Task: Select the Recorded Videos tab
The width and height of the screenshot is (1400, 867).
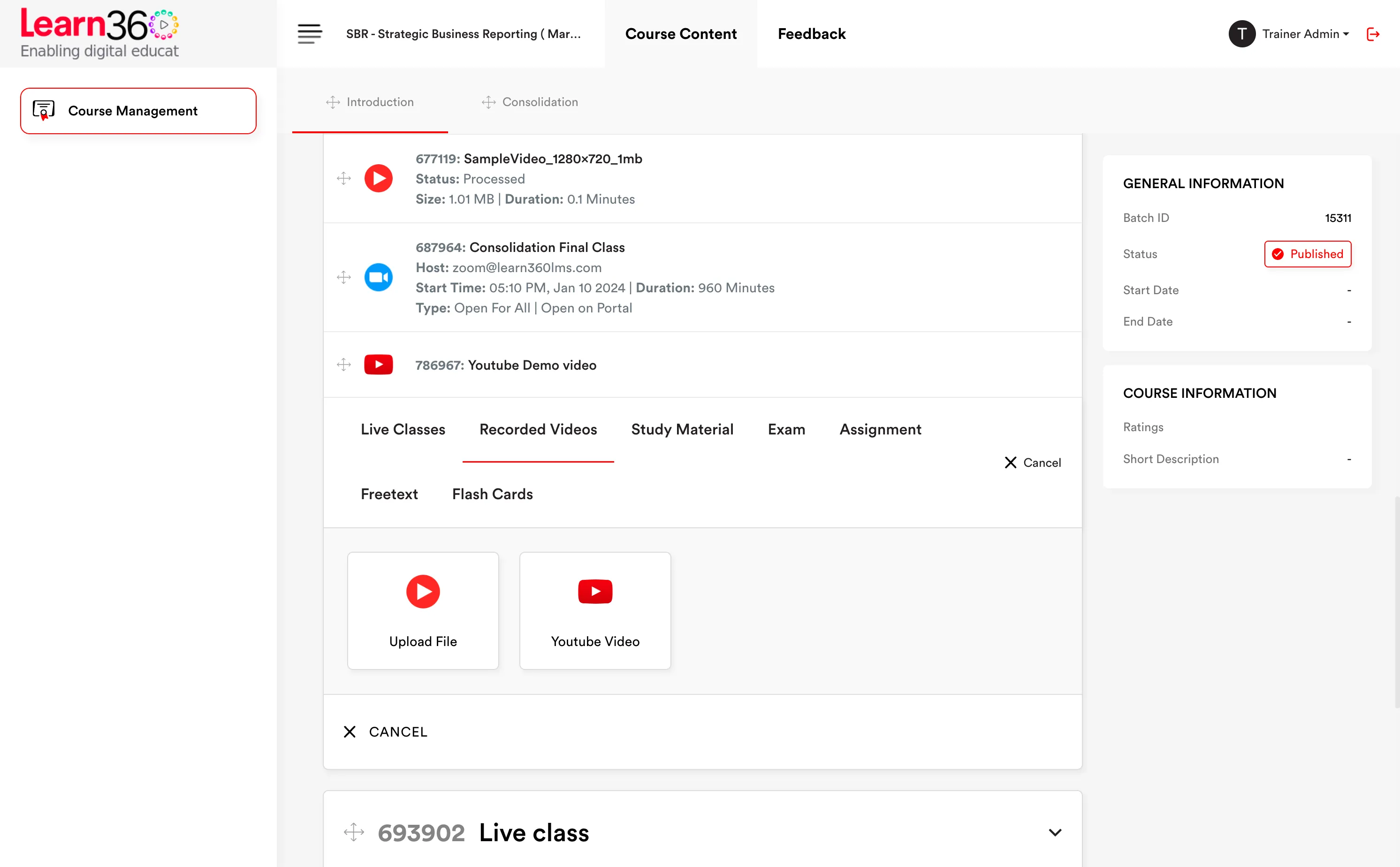Action: (538, 429)
